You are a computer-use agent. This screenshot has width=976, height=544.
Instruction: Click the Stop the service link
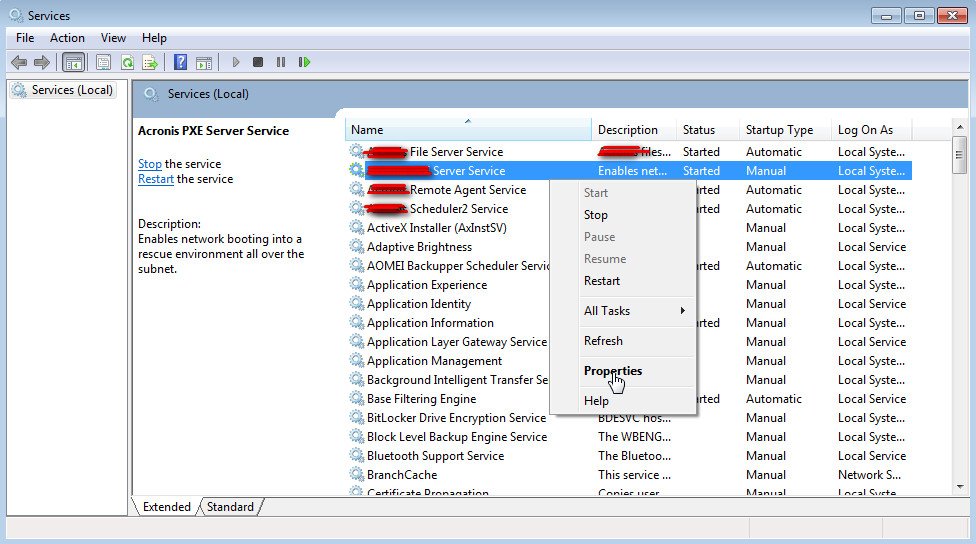(149, 164)
